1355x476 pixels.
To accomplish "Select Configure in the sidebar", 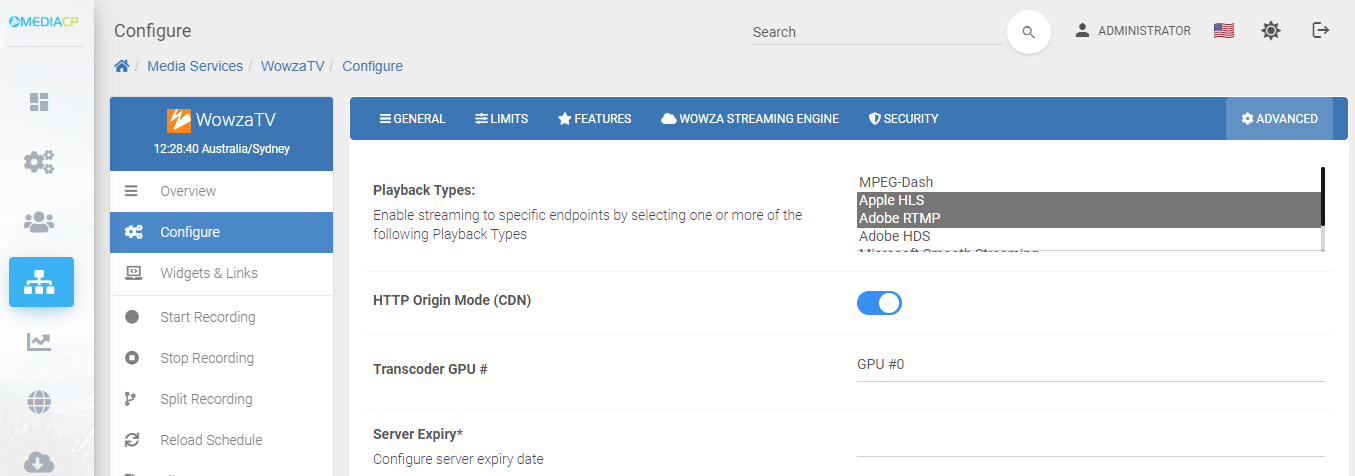I will 221,232.
